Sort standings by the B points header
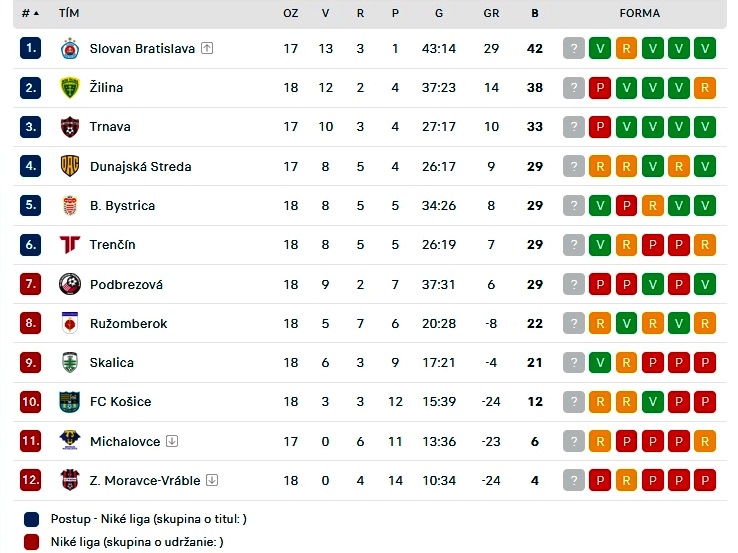 click(535, 13)
